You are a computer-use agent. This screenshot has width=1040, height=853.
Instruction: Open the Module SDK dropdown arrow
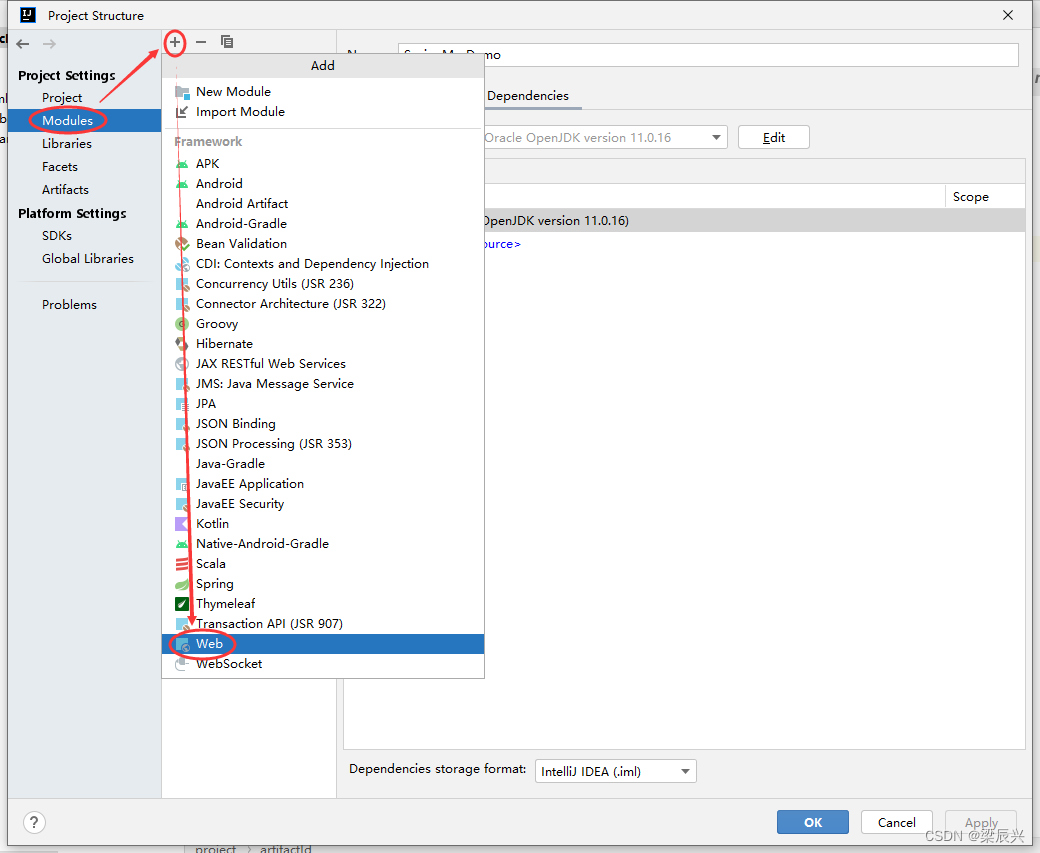(716, 137)
